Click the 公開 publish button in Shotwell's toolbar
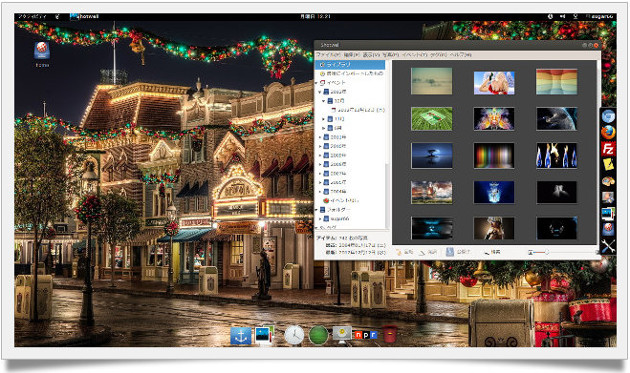630x373 pixels. click(x=458, y=252)
